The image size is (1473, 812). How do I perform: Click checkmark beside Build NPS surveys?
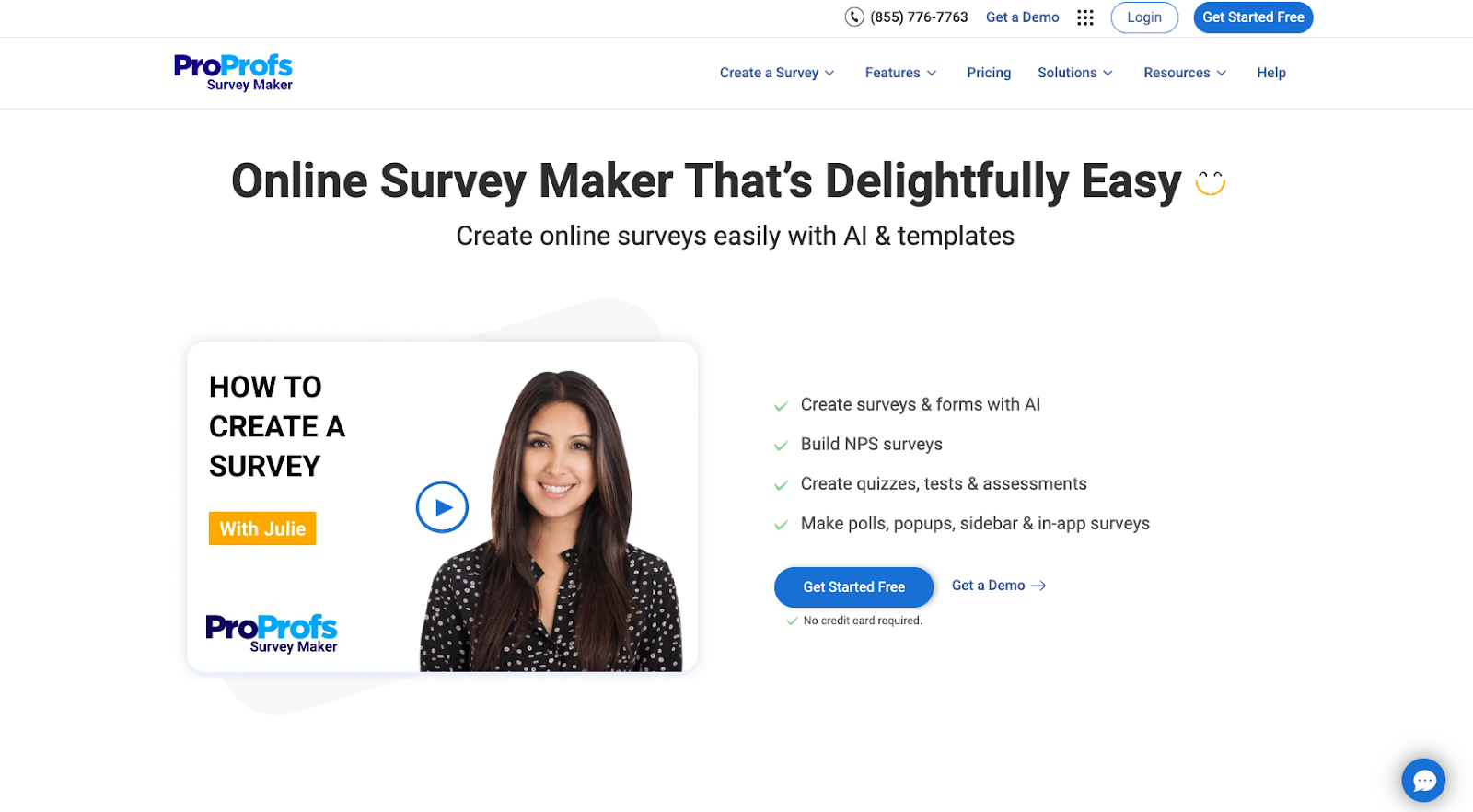tap(781, 446)
